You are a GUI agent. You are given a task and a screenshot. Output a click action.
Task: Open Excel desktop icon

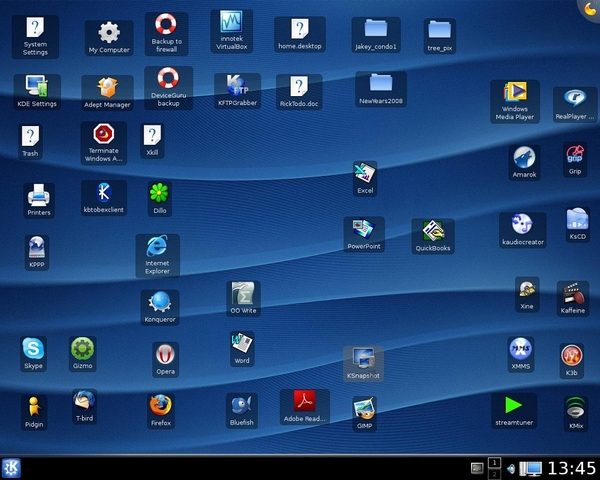(365, 179)
